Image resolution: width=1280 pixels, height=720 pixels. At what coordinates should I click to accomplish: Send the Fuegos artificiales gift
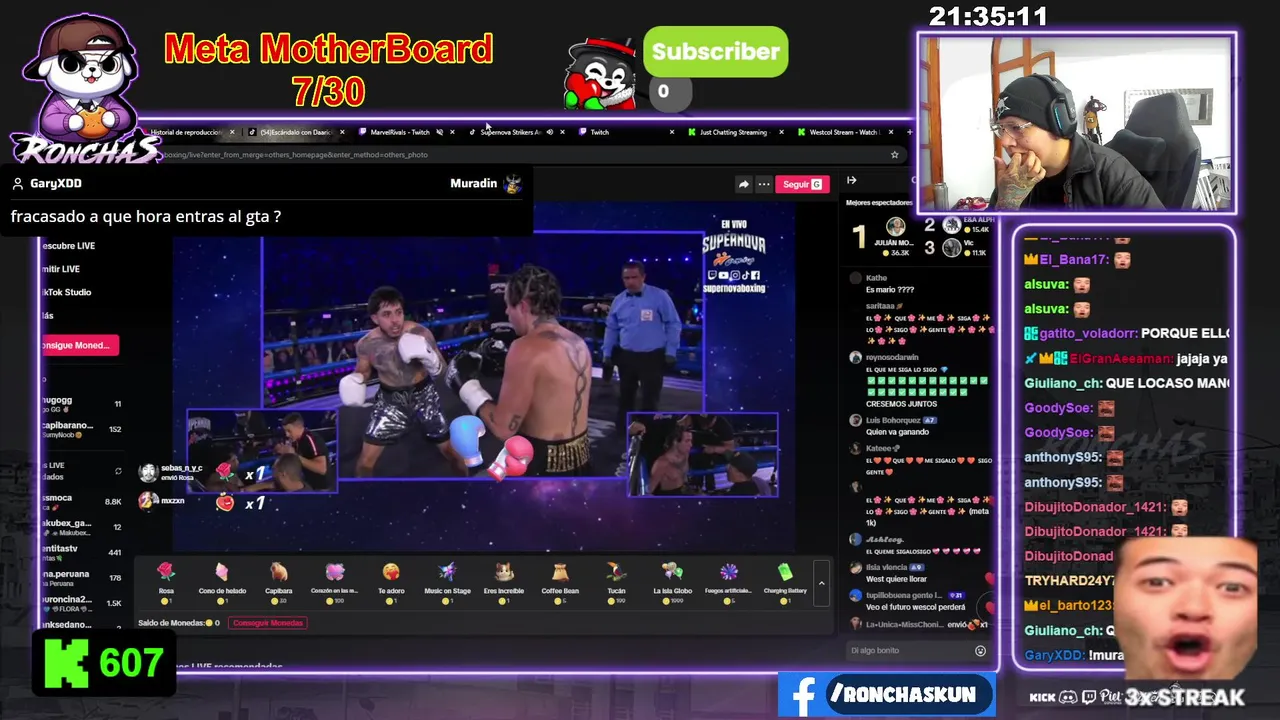[x=729, y=581]
